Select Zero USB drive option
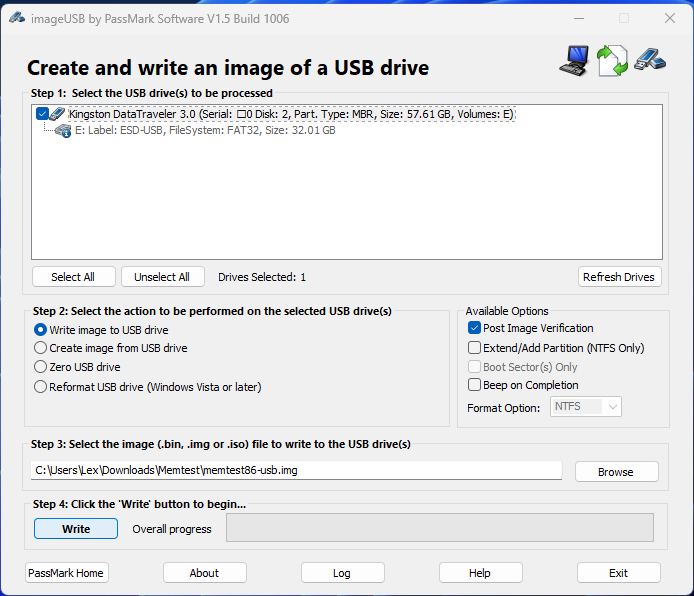 40,367
